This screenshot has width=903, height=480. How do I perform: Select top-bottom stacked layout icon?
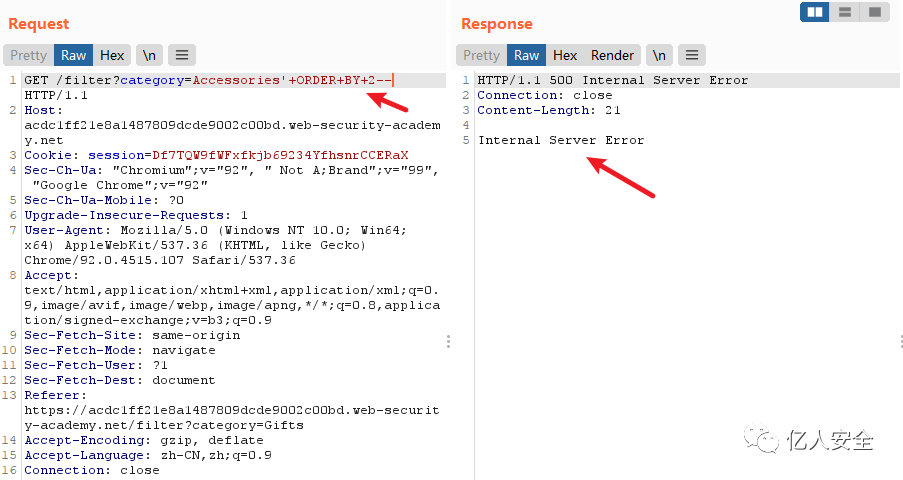tap(845, 12)
